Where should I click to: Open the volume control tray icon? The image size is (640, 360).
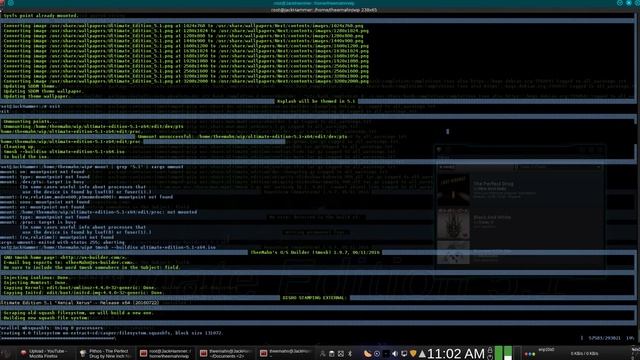click(395, 353)
